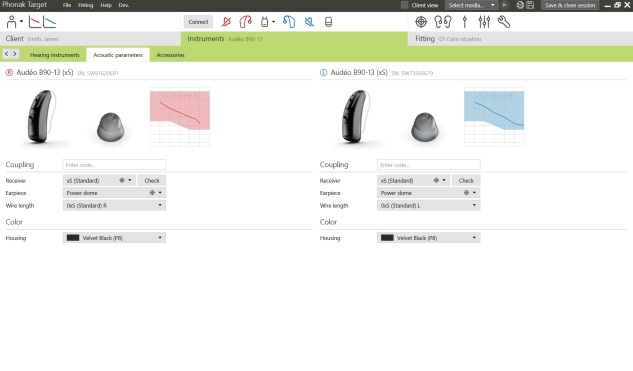Click the Connect button
The height and width of the screenshot is (371, 633).
pyautogui.click(x=198, y=22)
